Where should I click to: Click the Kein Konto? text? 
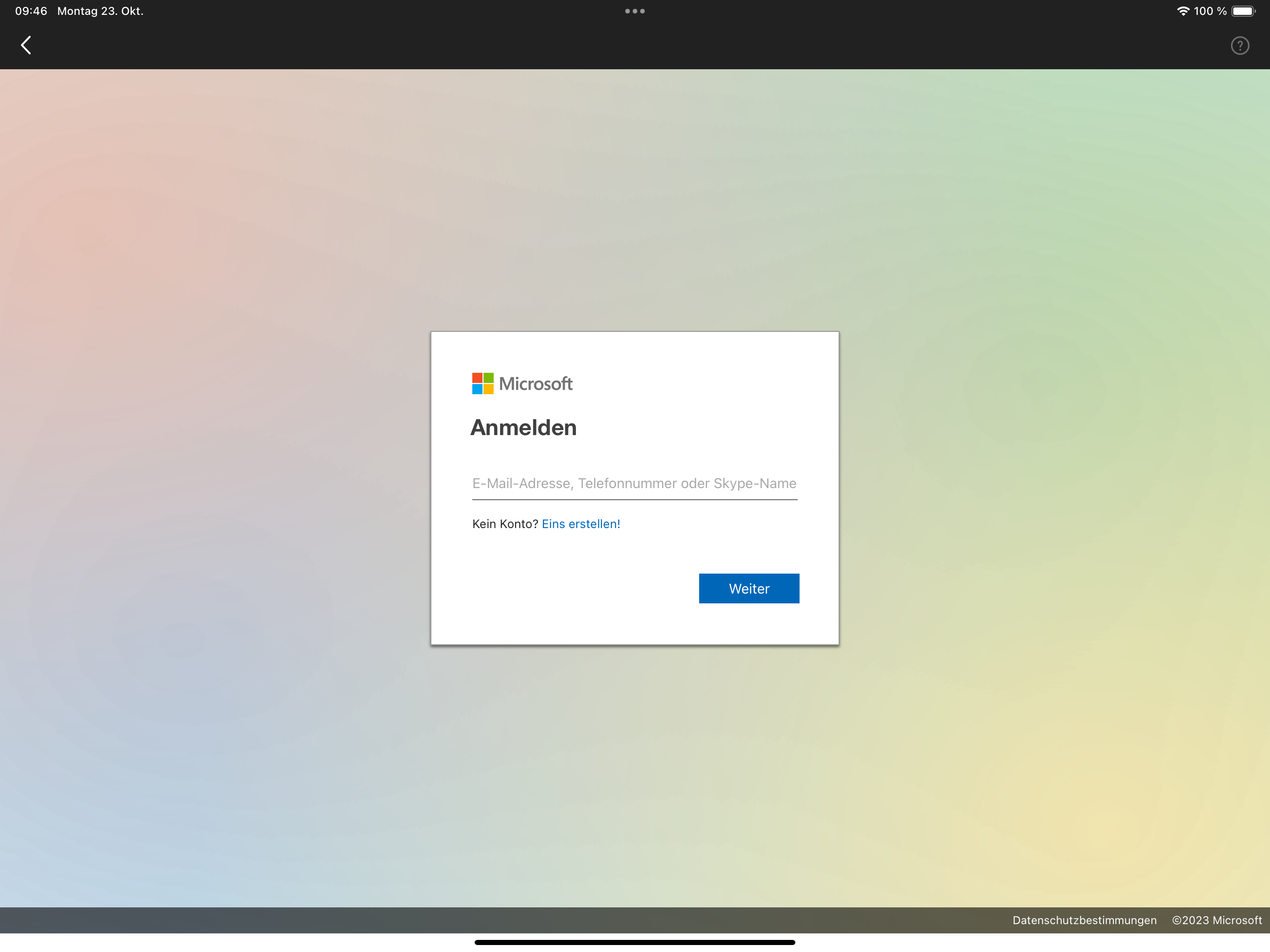coord(505,524)
